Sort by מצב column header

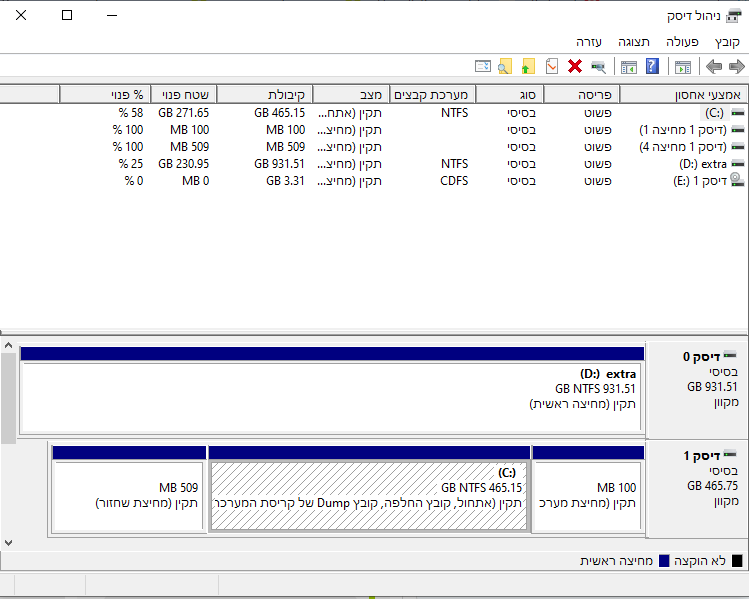click(351, 95)
